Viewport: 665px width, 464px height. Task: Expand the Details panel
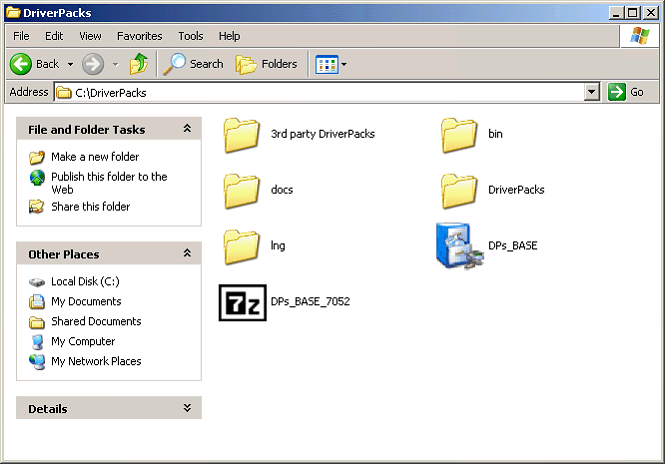pos(187,408)
